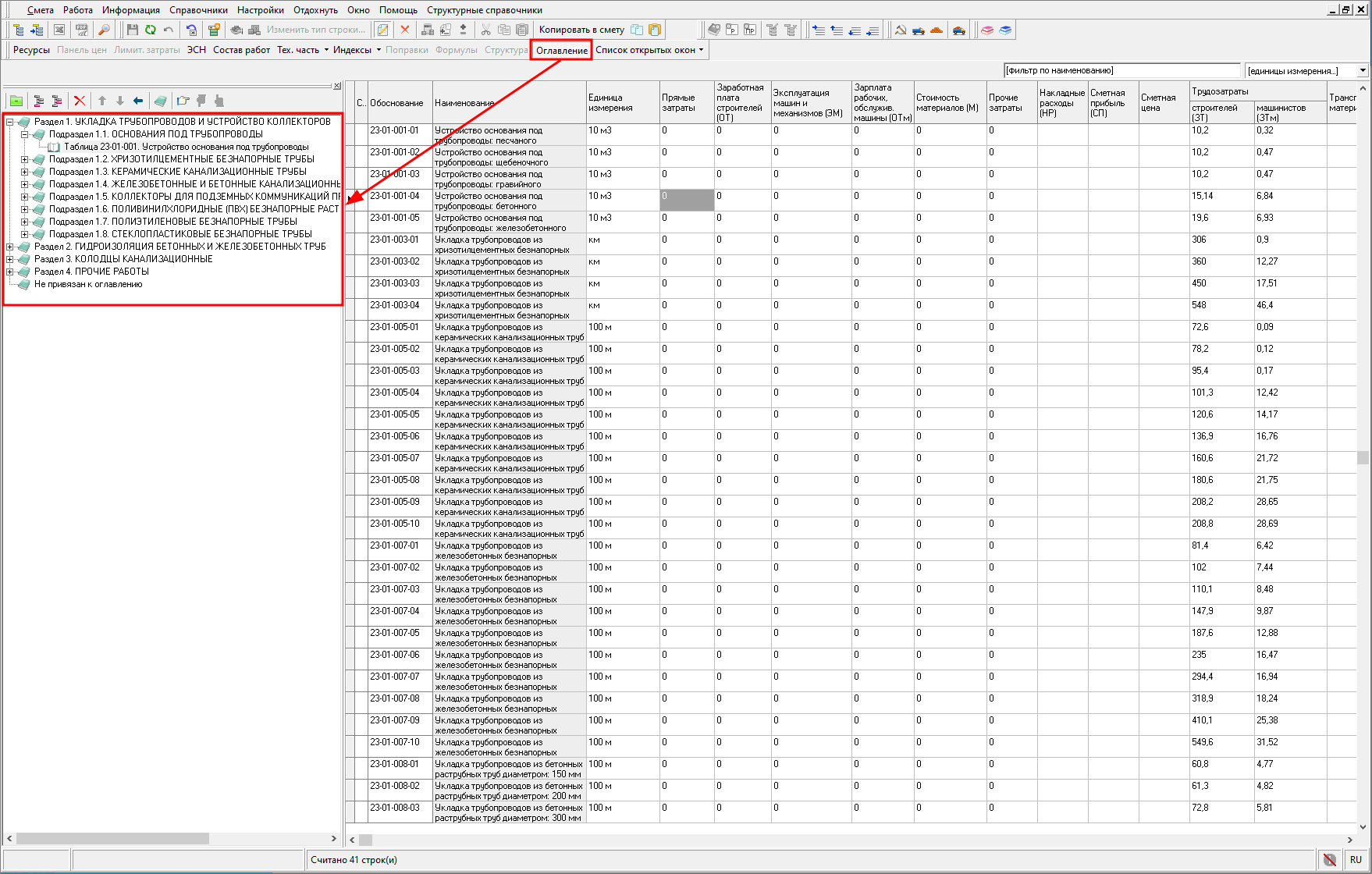Click the red X delete icon in main toolbar
Screen dimensions: 1372x874
(404, 30)
